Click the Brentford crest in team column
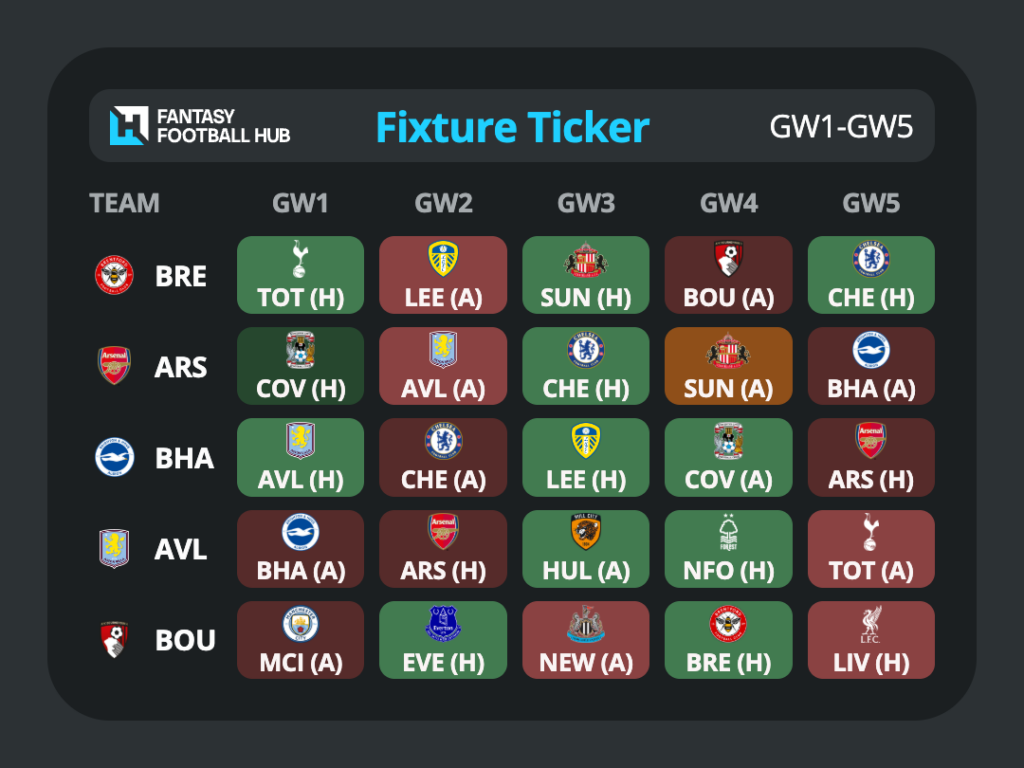The height and width of the screenshot is (768, 1024). tap(114, 275)
